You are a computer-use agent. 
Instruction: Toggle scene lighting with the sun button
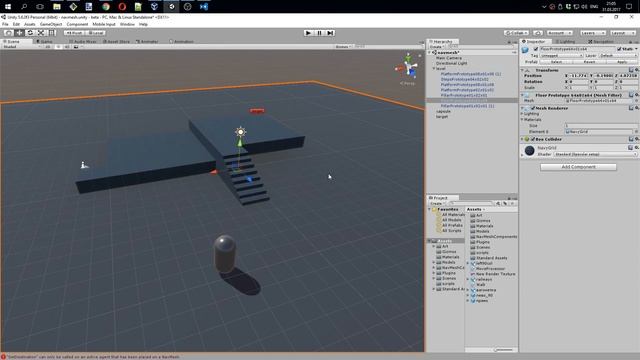tap(59, 47)
